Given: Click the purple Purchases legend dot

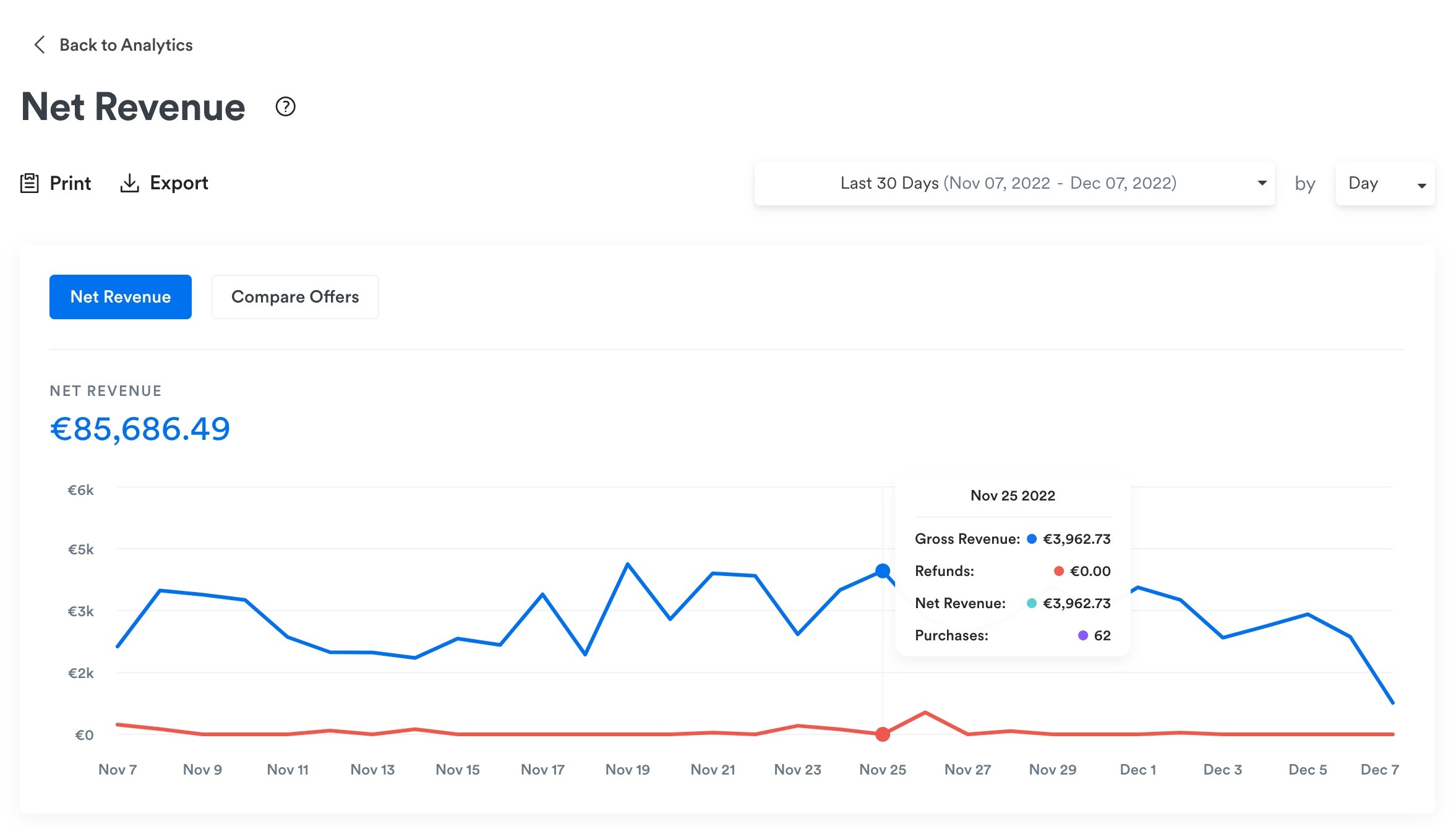Looking at the screenshot, I should click(x=1082, y=635).
